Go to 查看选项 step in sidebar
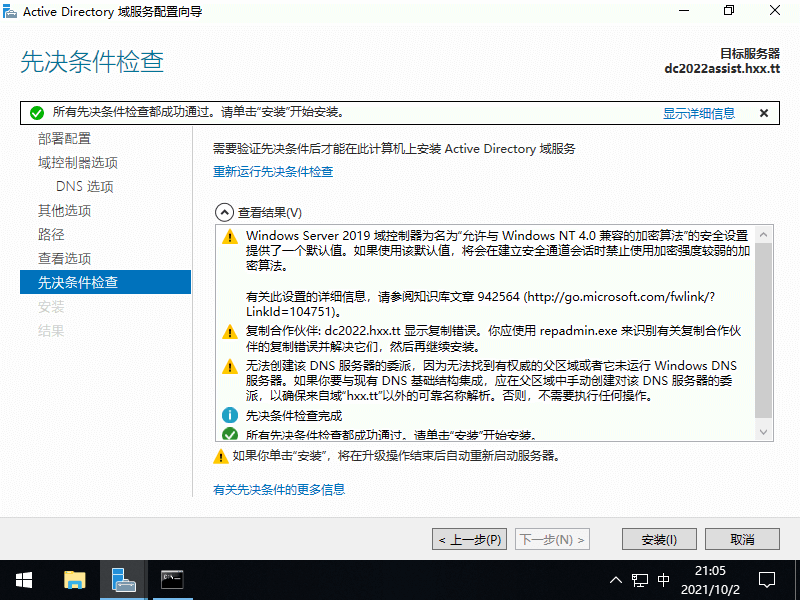 point(64,259)
